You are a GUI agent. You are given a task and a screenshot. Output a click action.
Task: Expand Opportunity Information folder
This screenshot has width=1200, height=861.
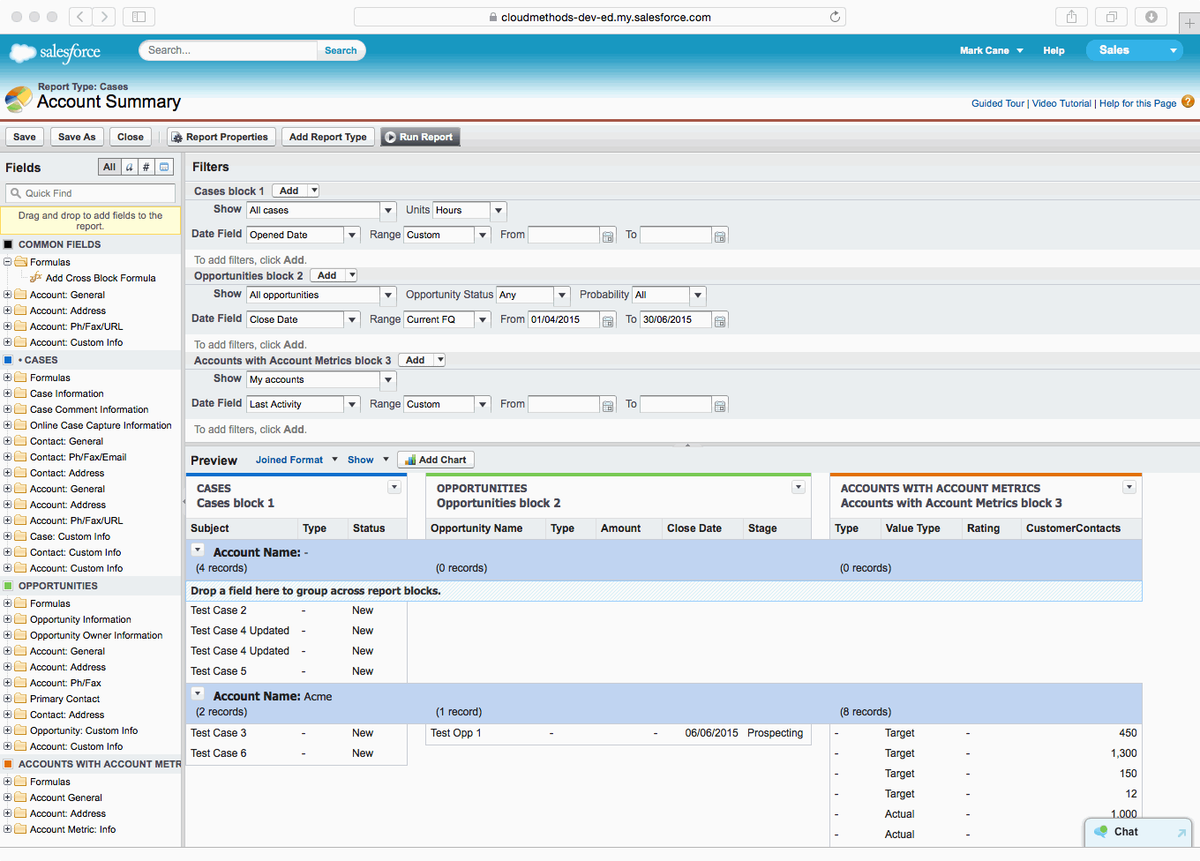pos(8,620)
